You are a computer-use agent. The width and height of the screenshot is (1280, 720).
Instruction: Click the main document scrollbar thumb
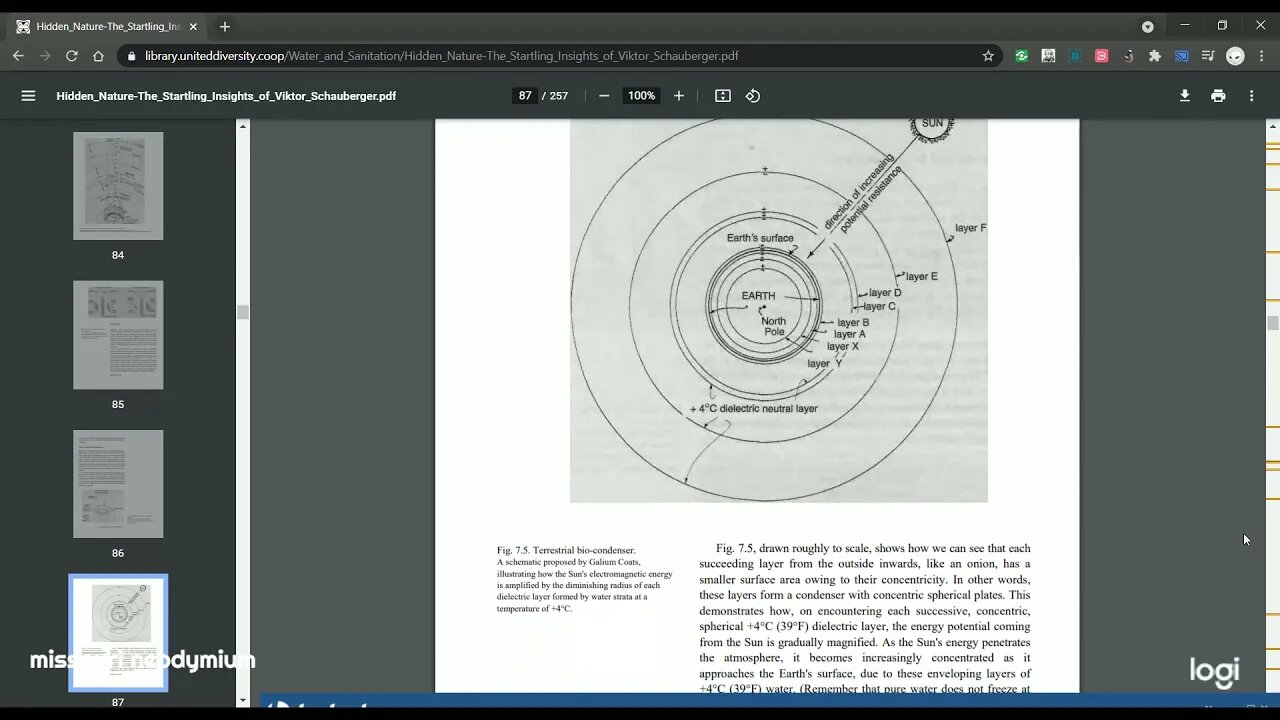coord(1273,323)
